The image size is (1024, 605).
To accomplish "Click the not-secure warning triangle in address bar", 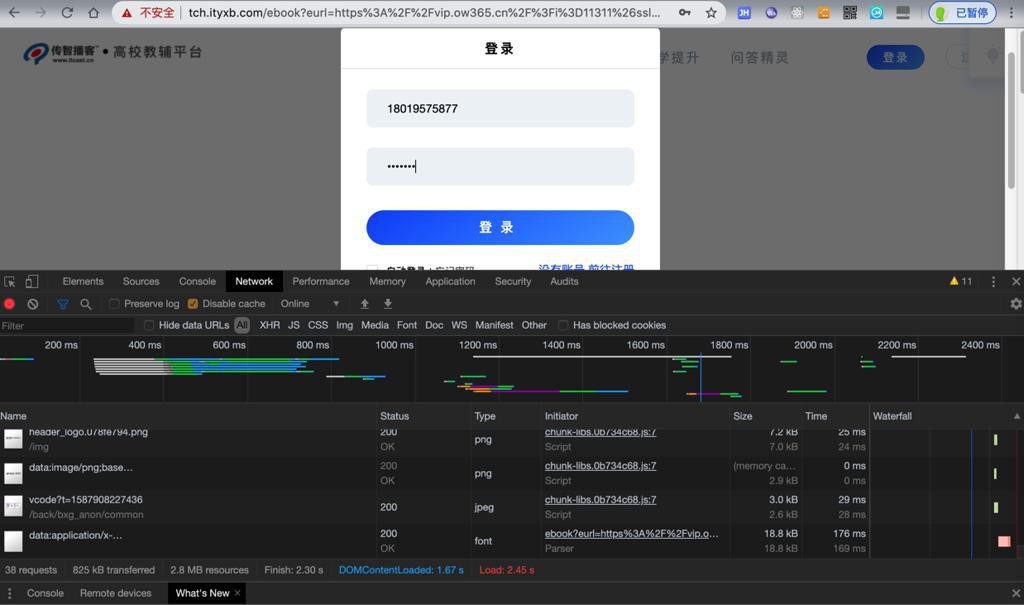I will coord(127,12).
